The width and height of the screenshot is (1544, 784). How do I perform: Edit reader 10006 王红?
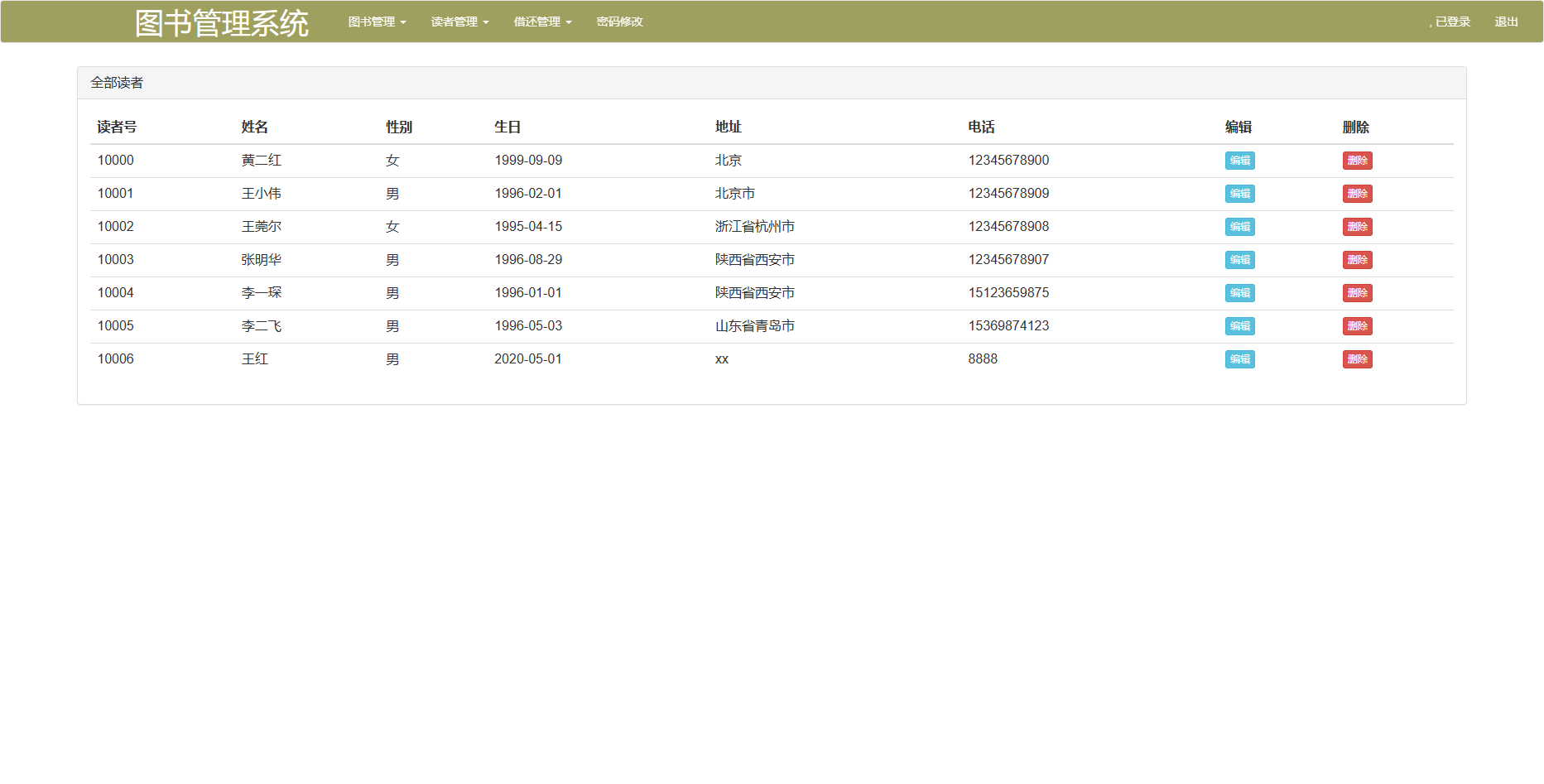click(x=1239, y=359)
